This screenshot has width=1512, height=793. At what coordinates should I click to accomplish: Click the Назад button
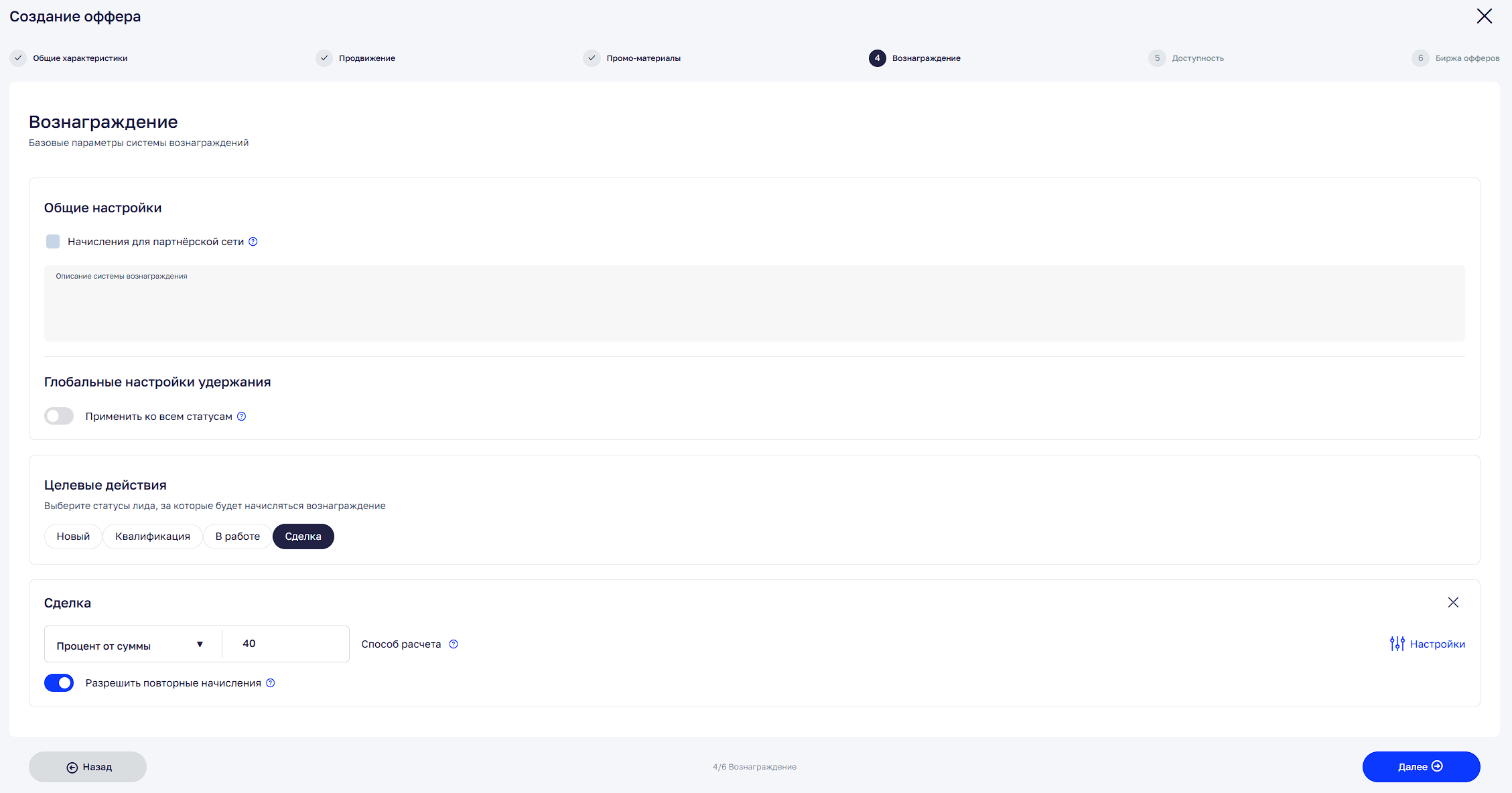click(88, 767)
